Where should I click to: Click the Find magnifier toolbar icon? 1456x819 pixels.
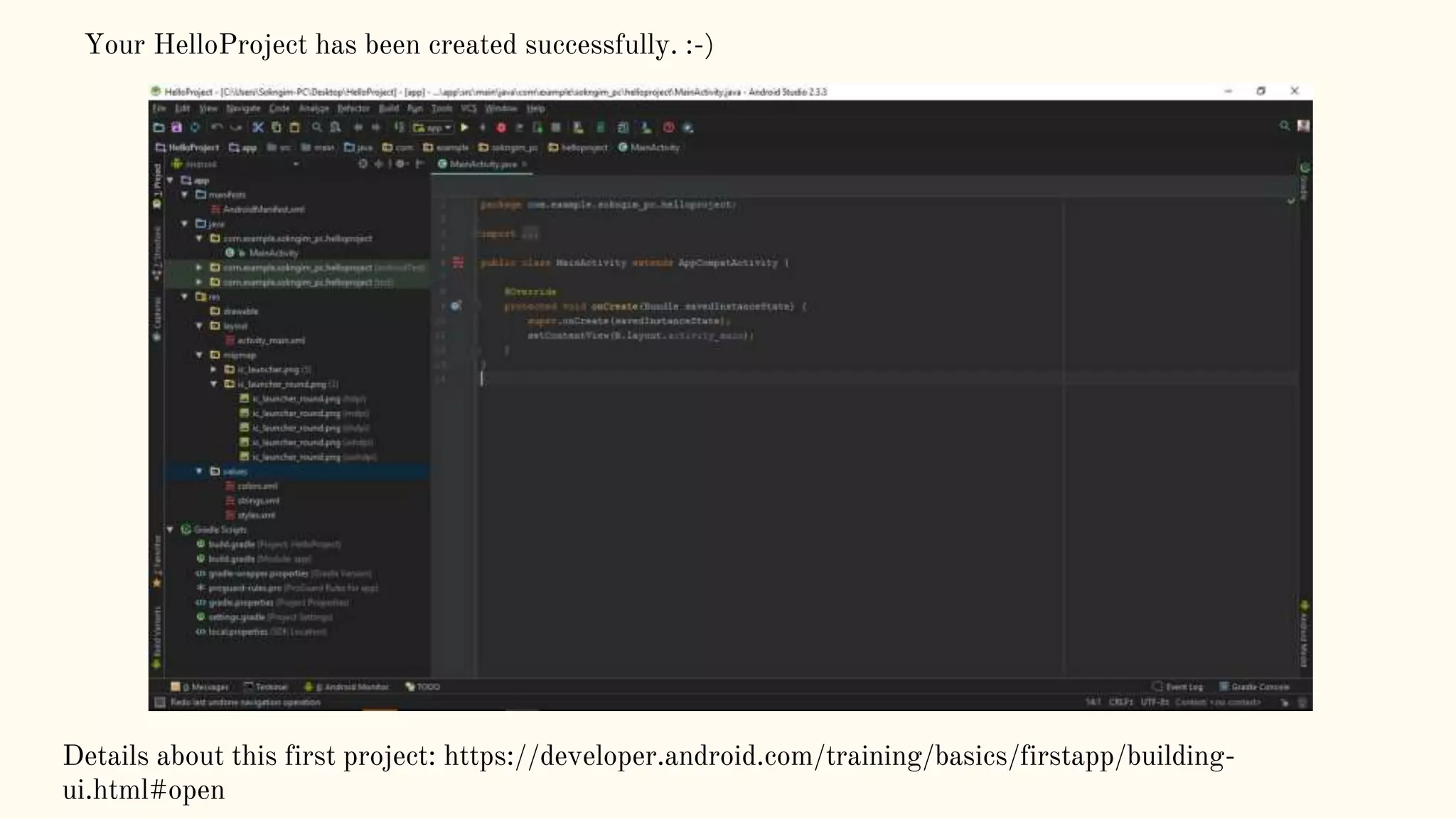(x=317, y=128)
